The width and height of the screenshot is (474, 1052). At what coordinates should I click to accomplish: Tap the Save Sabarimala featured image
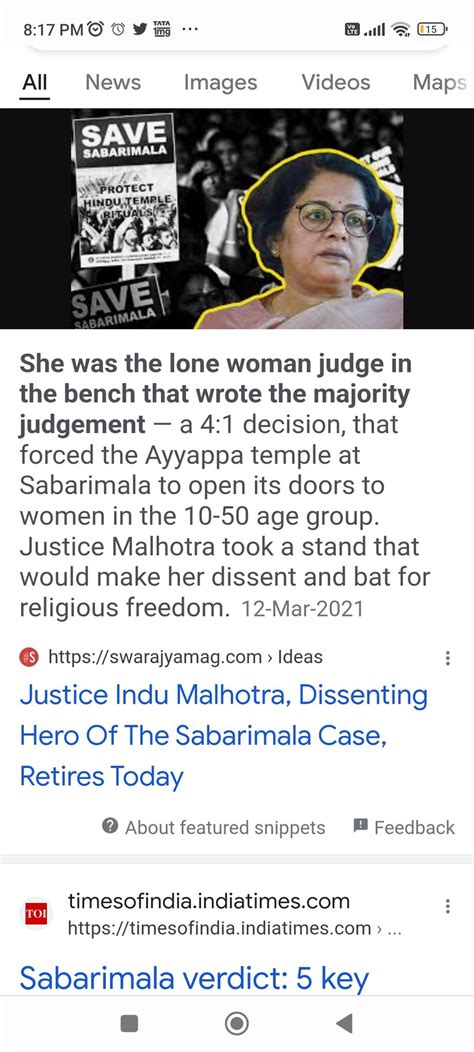coord(237,219)
